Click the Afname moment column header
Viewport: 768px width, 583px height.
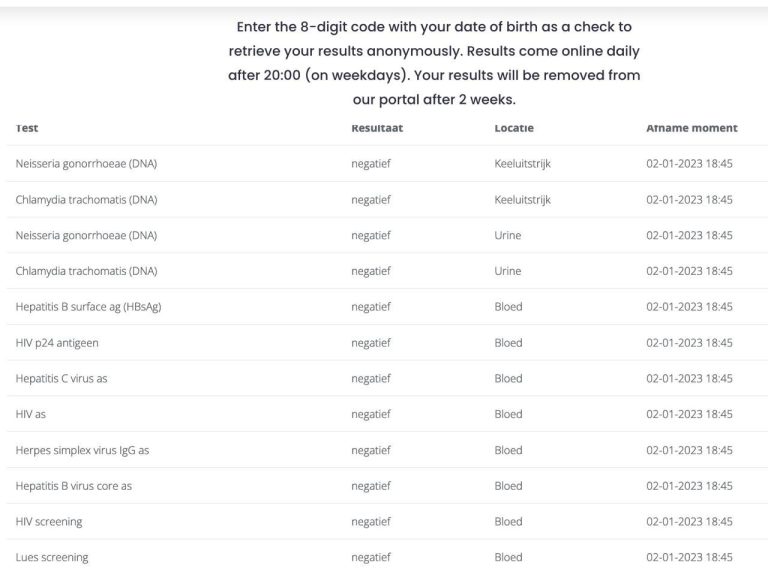coord(692,128)
